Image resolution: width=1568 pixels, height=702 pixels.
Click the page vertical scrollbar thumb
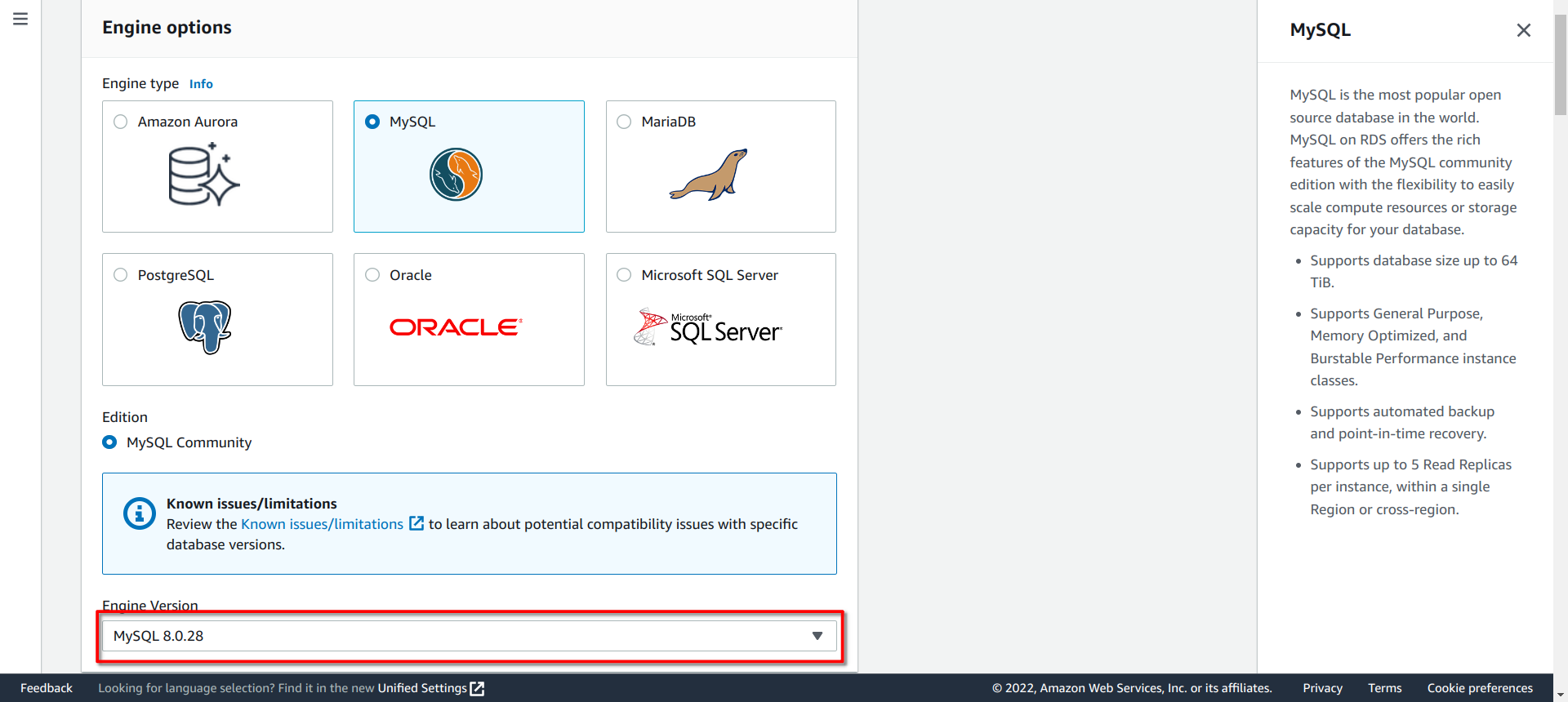pos(1561,65)
